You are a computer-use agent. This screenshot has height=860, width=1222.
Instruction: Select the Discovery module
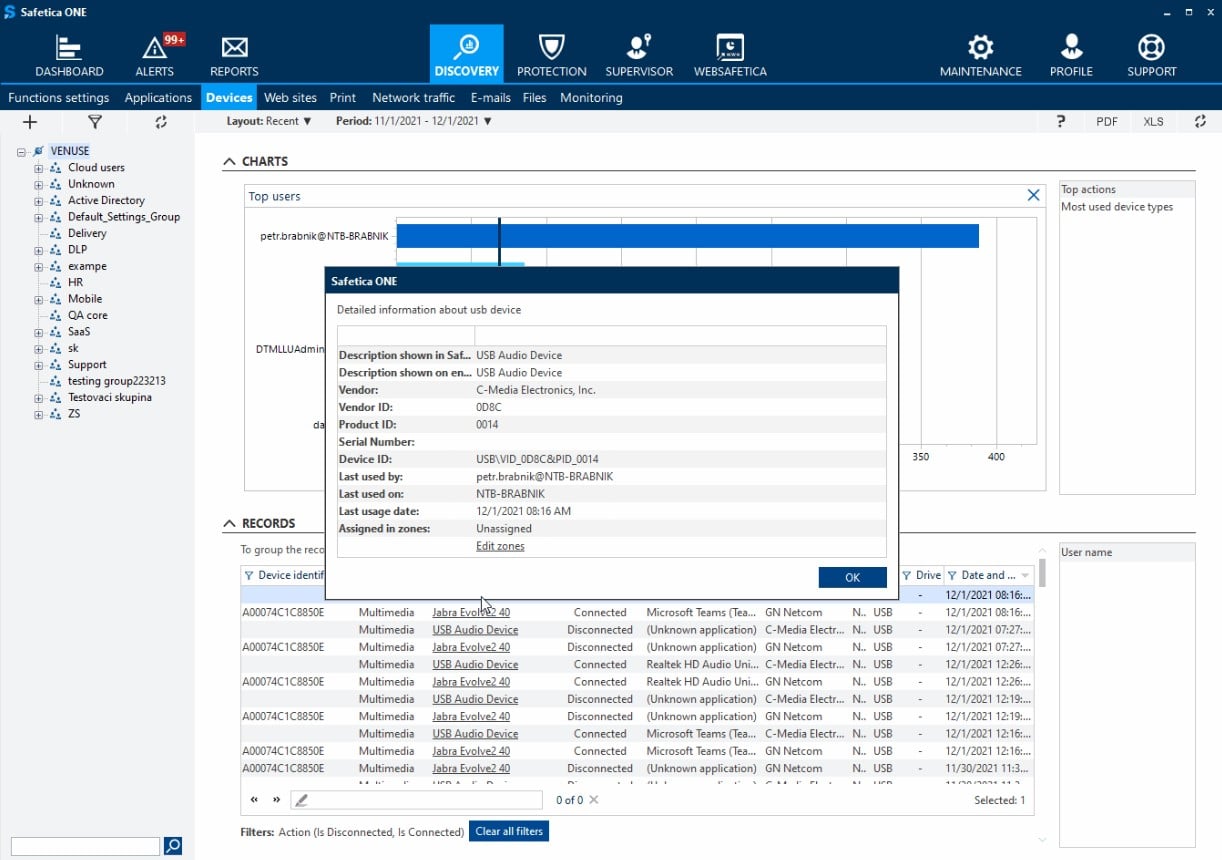(x=466, y=54)
